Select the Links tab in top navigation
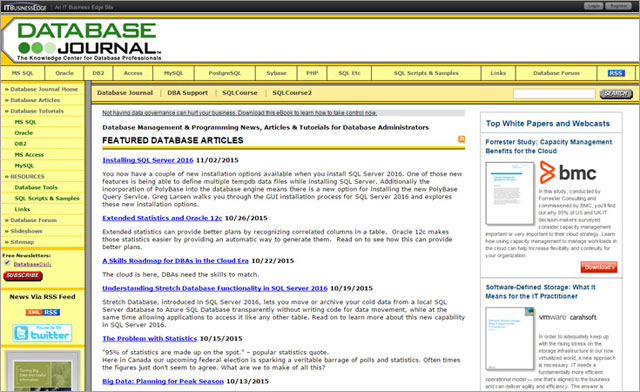Image resolution: width=640 pixels, height=392 pixels. pyautogui.click(x=498, y=73)
